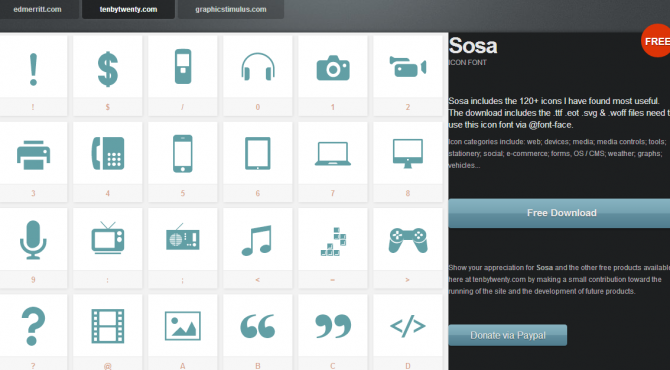Click the ':' label under television icon
670x370 pixels.
tap(108, 280)
